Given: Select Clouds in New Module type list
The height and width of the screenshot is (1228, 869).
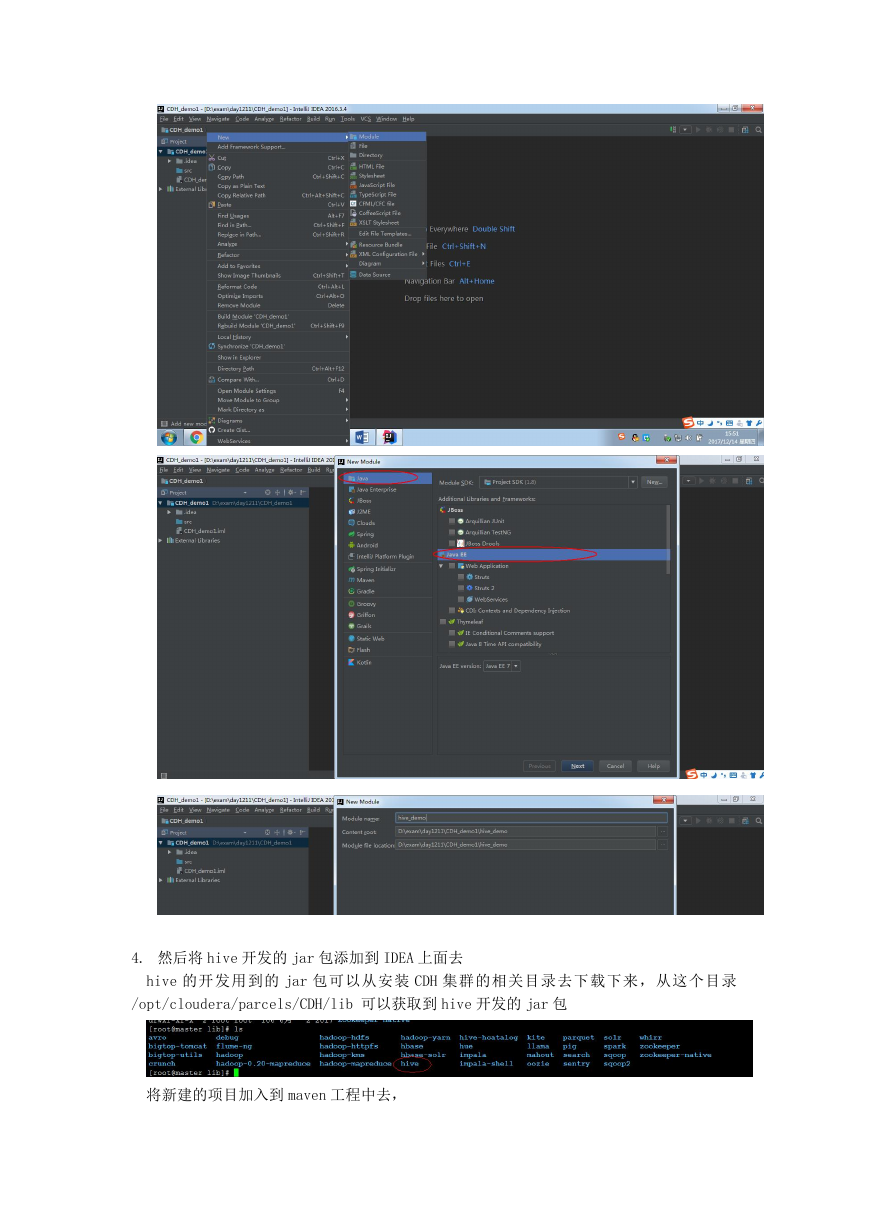Looking at the screenshot, I should [x=388, y=523].
